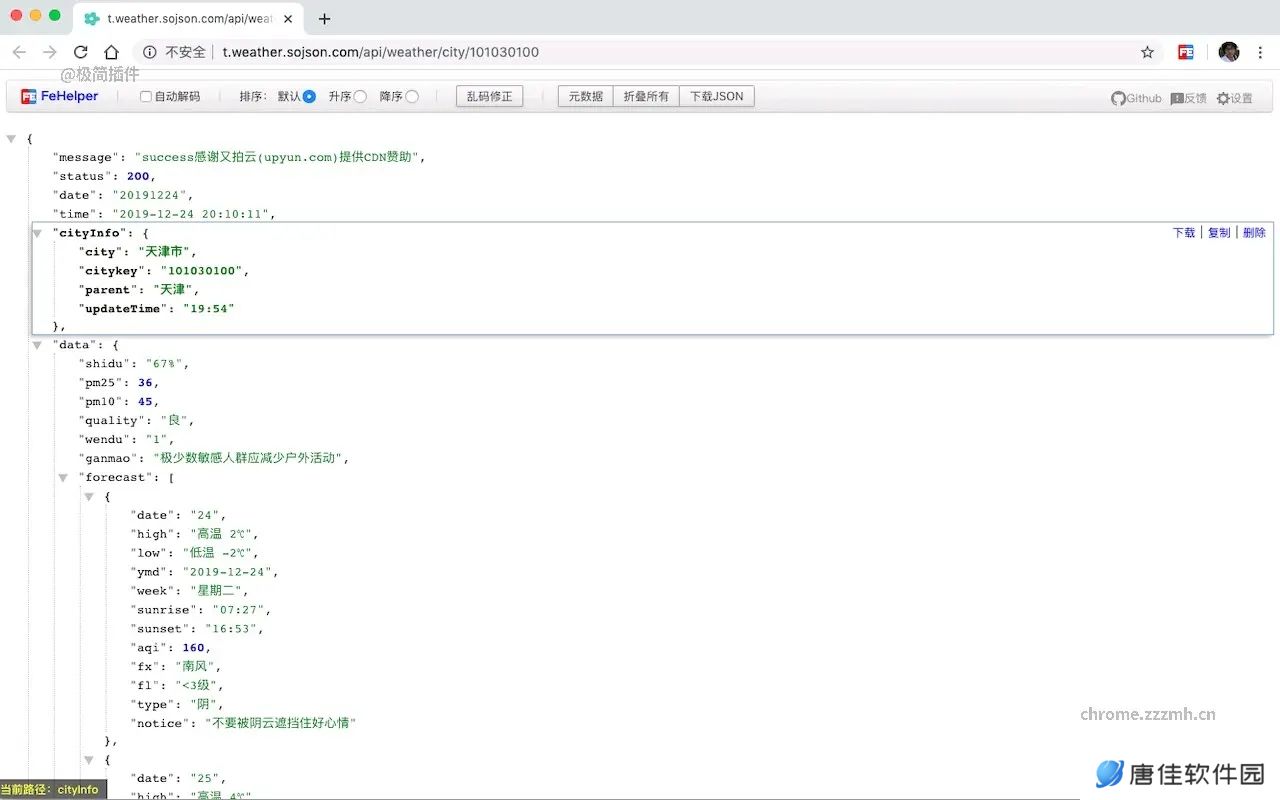Click the updateTime value "19:54"

pyautogui.click(x=208, y=309)
